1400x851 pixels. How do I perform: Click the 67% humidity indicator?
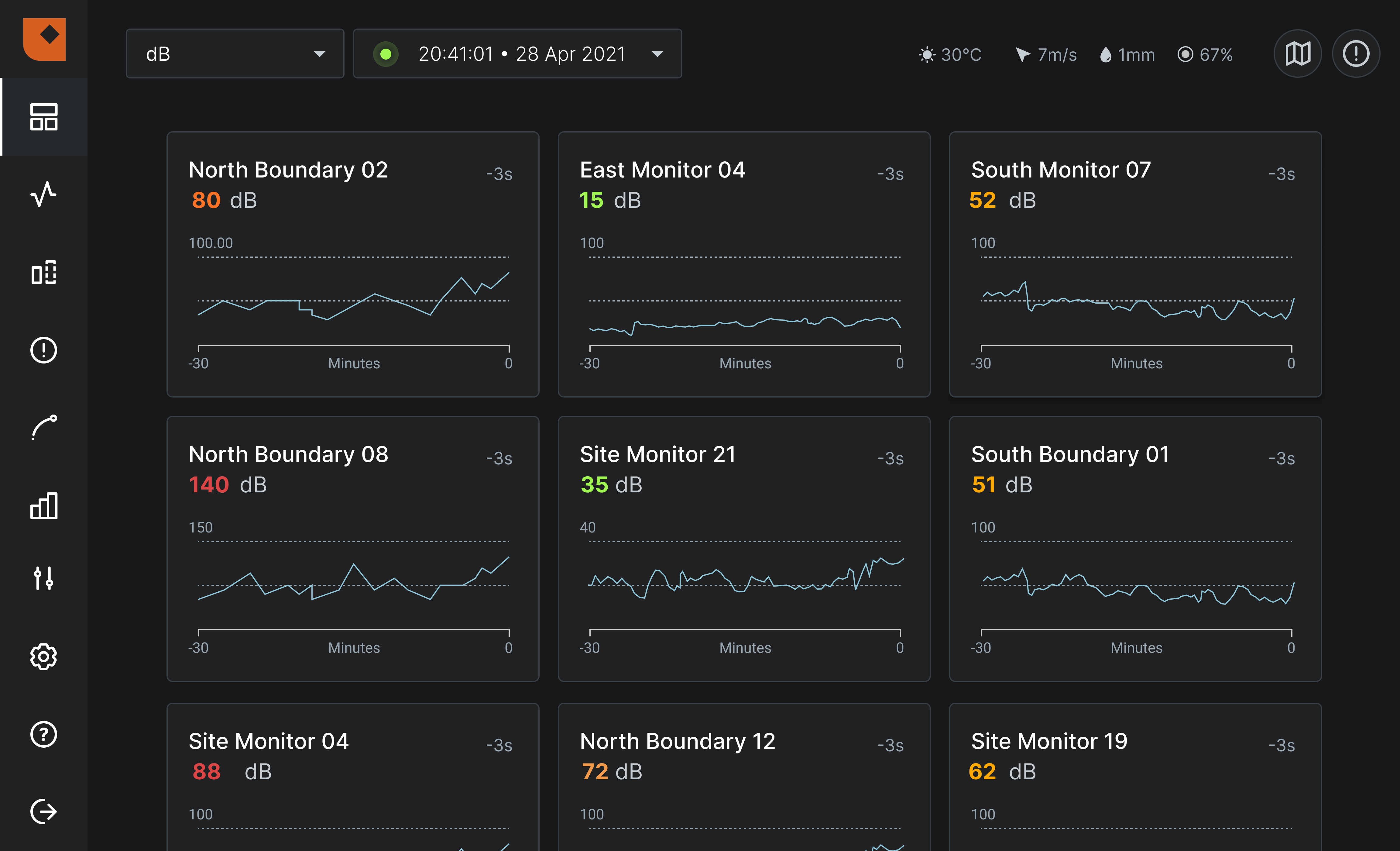[1205, 55]
